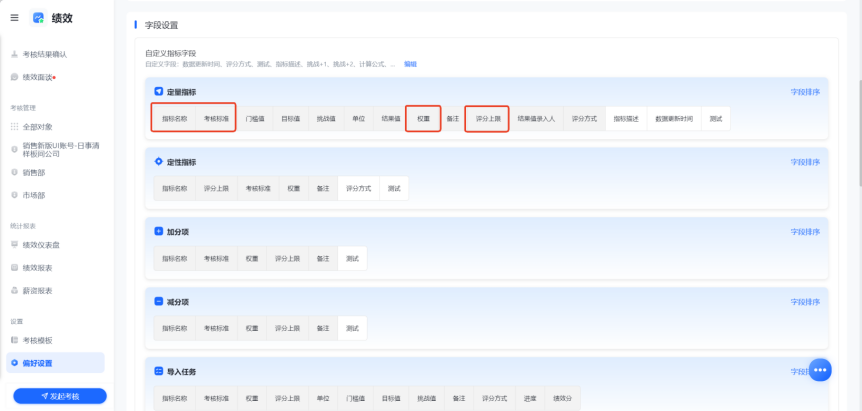The height and width of the screenshot is (411, 862).
Task: Collapse the sidebar via hamburger menu icon
Action: coord(14,18)
